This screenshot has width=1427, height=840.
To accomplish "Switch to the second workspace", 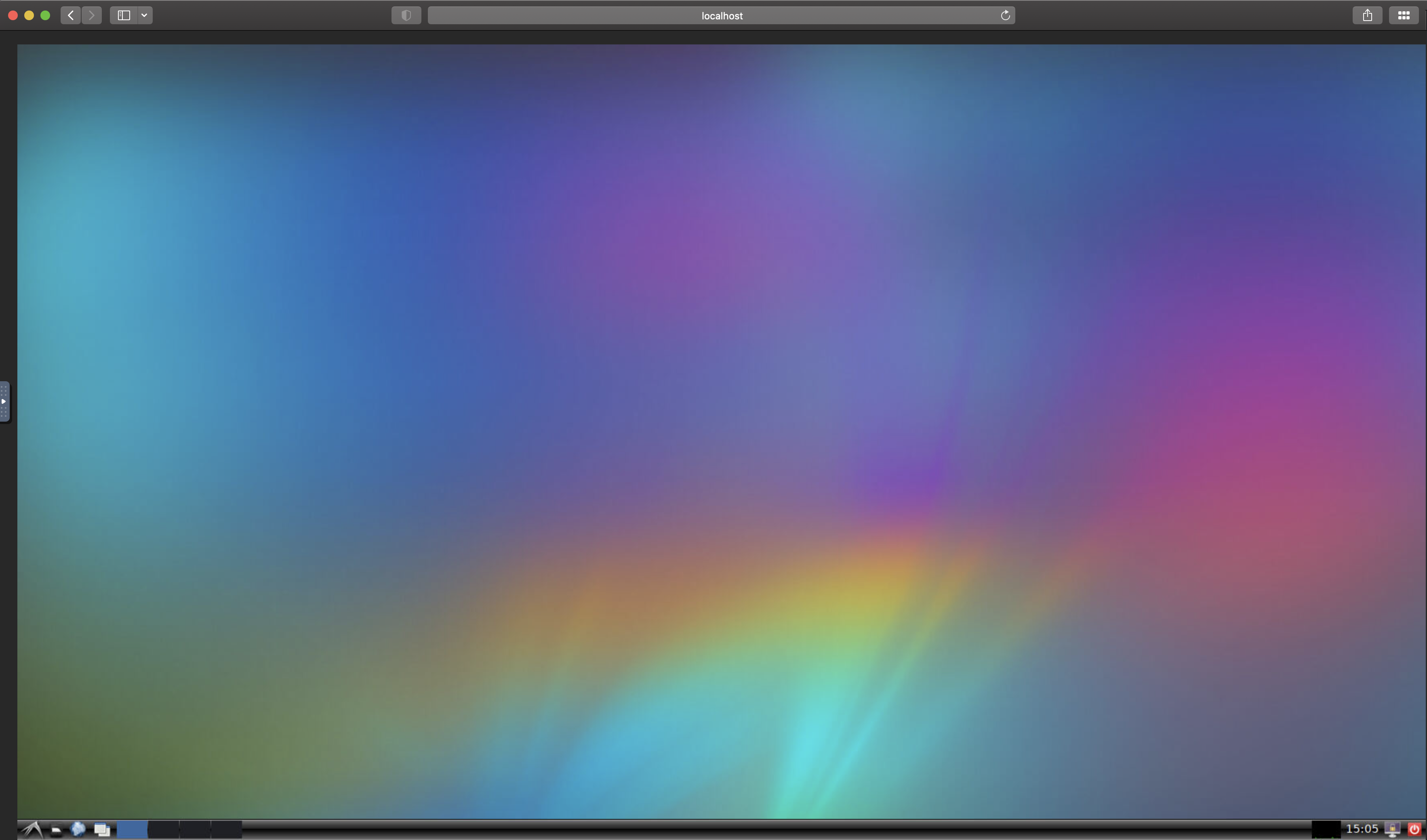I will pos(164,830).
